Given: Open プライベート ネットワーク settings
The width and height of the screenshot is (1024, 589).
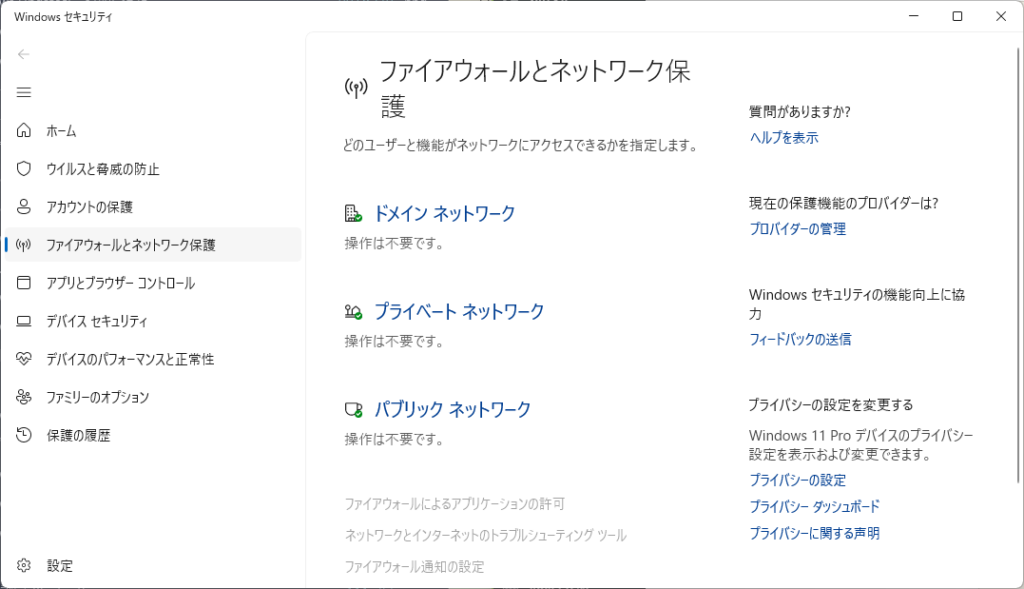Looking at the screenshot, I should click(x=458, y=311).
